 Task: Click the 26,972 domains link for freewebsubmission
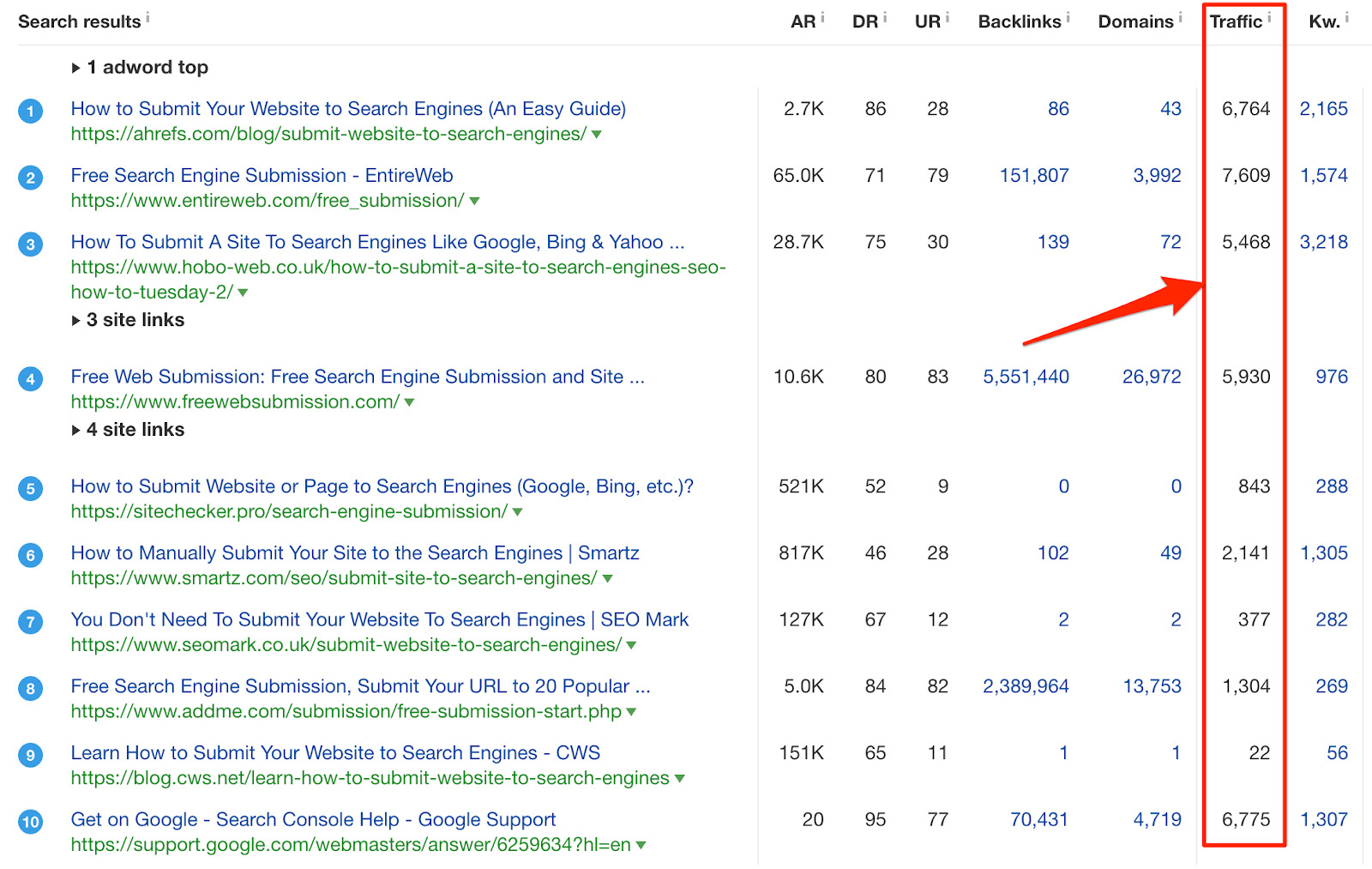pyautogui.click(x=1150, y=377)
